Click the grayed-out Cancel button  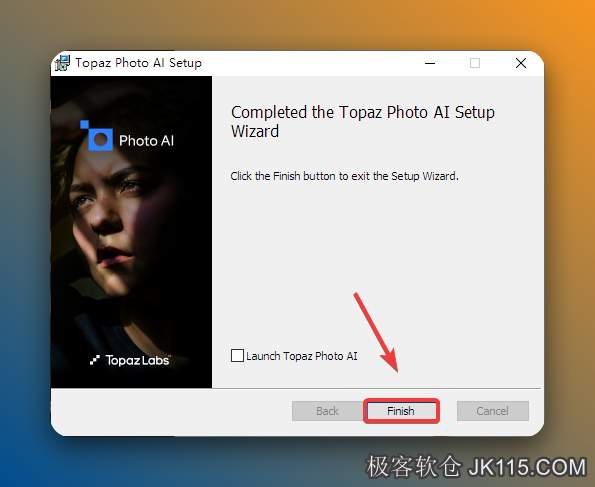[493, 411]
